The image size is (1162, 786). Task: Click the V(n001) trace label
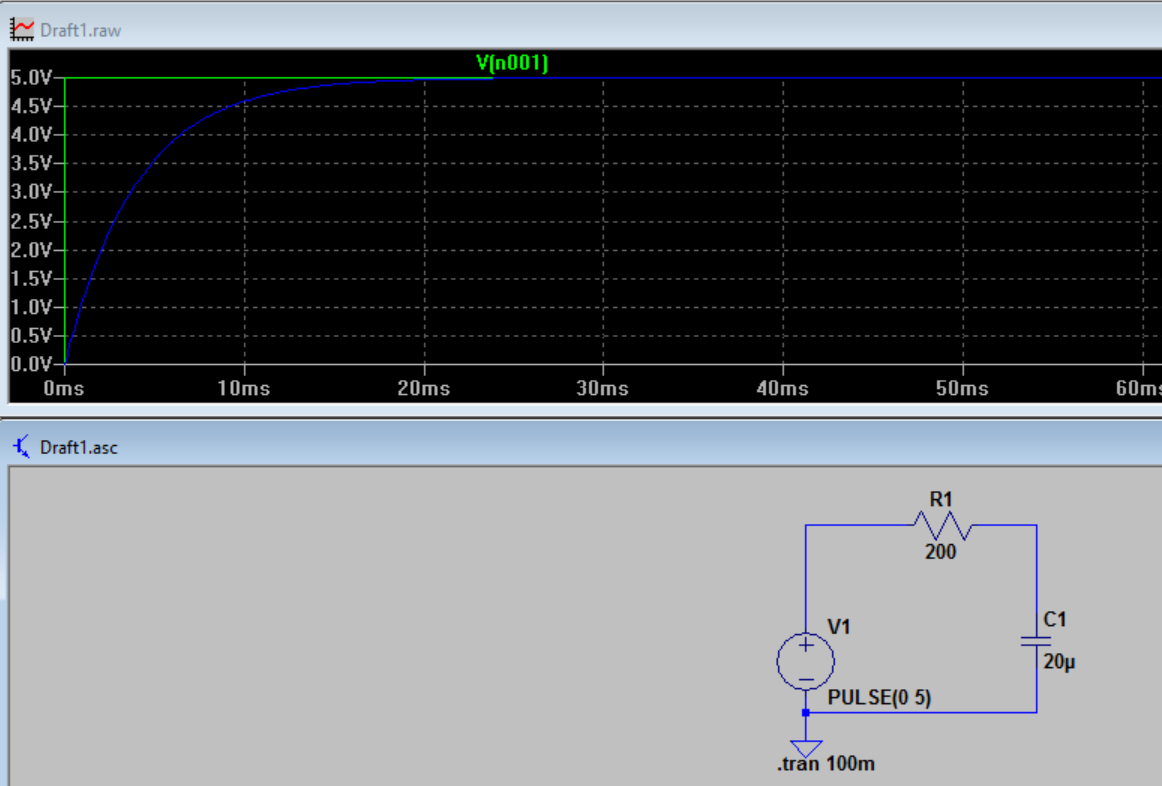(x=512, y=63)
